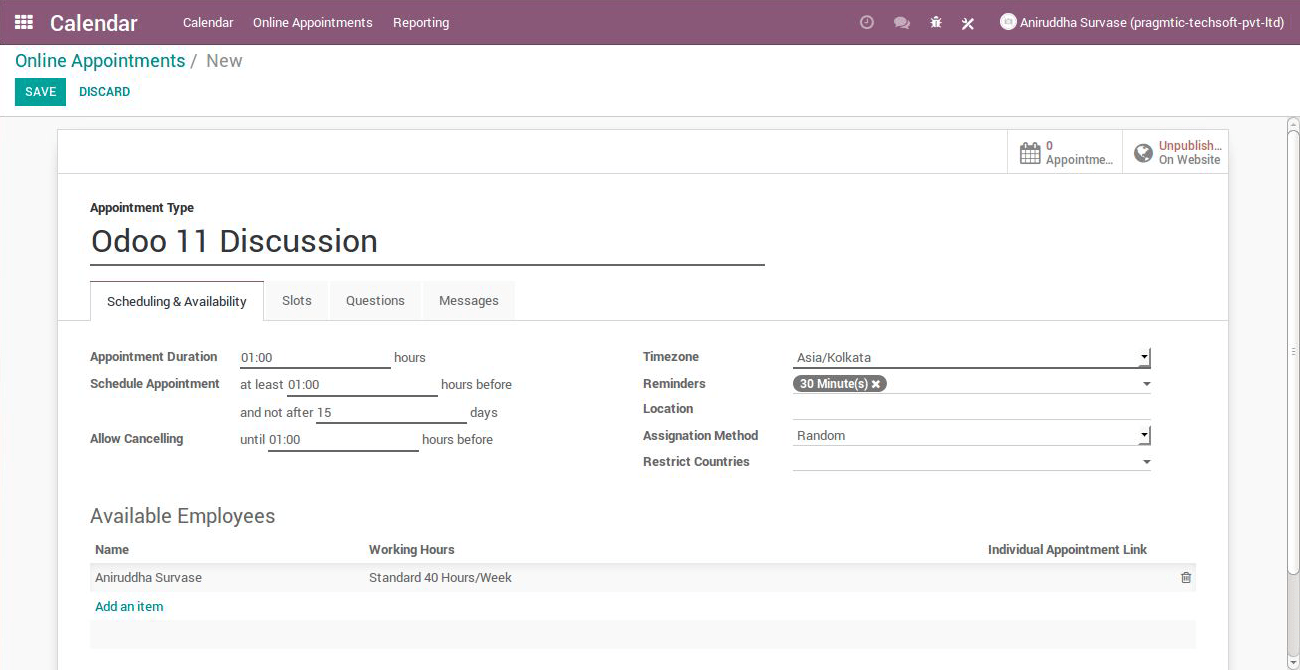Click the tools wrench icon in top bar
The height and width of the screenshot is (670, 1300).
pos(968,23)
